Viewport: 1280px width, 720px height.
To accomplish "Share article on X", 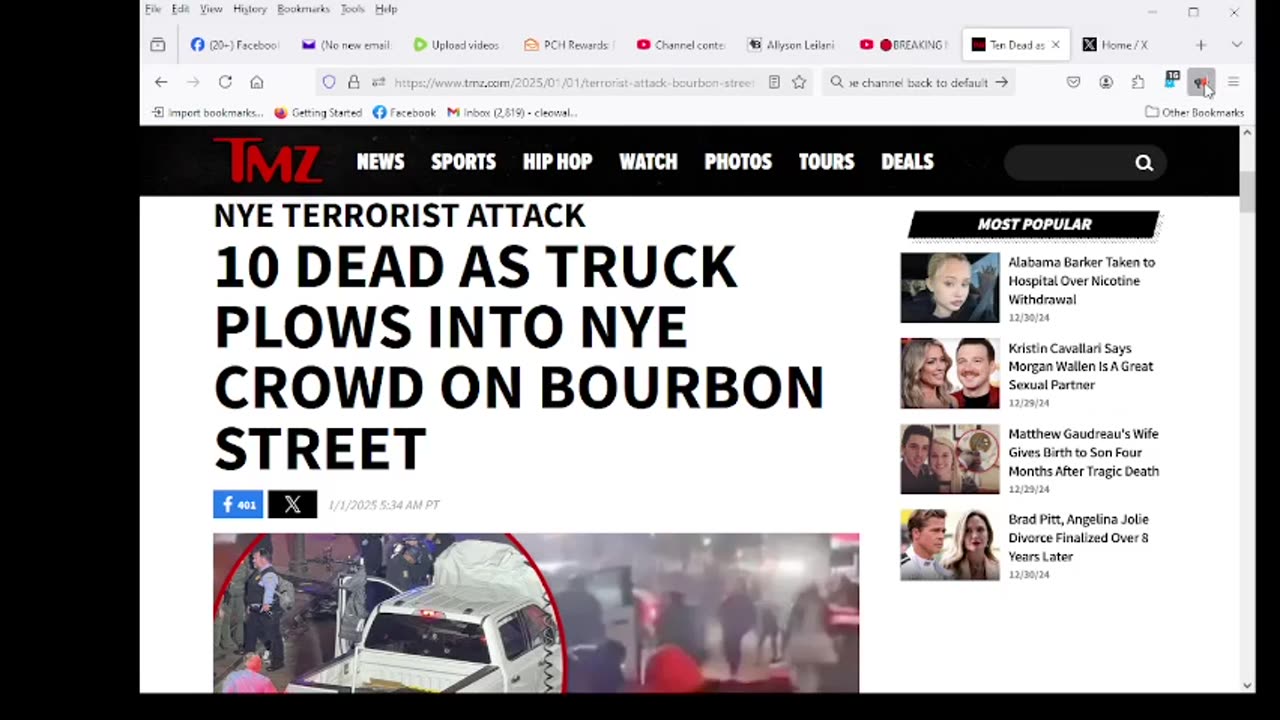I will [292, 504].
